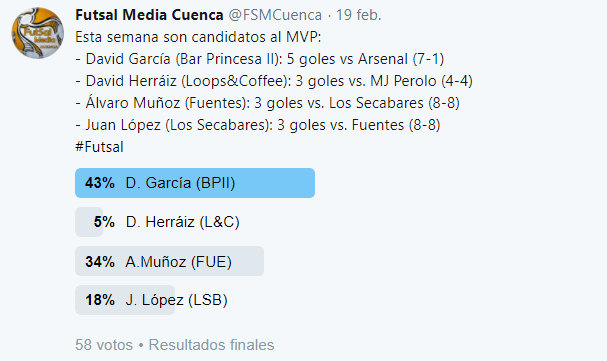Click the 5% poll result label

pos(104,222)
